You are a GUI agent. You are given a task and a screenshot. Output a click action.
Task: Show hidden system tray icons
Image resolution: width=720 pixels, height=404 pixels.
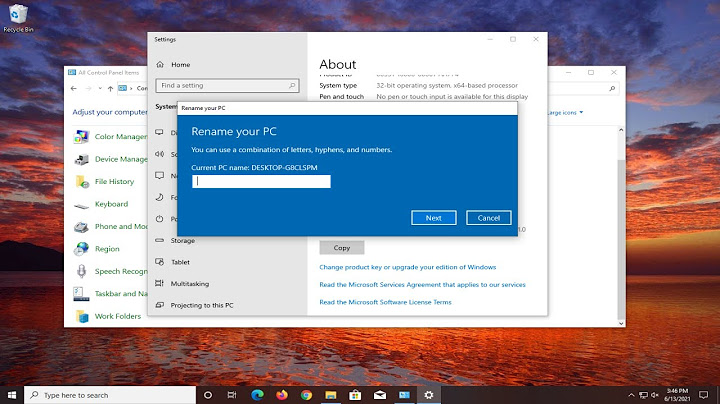[631, 395]
